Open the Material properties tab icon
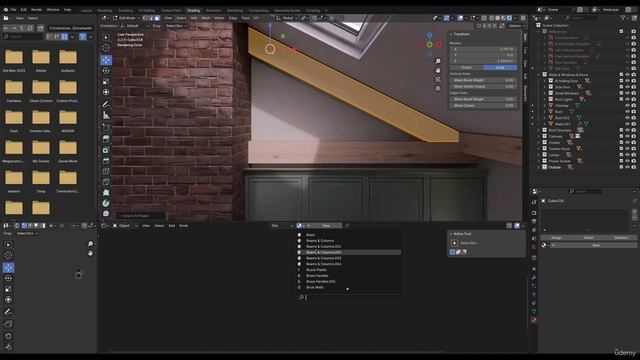The image size is (640, 360). pyautogui.click(x=534, y=320)
